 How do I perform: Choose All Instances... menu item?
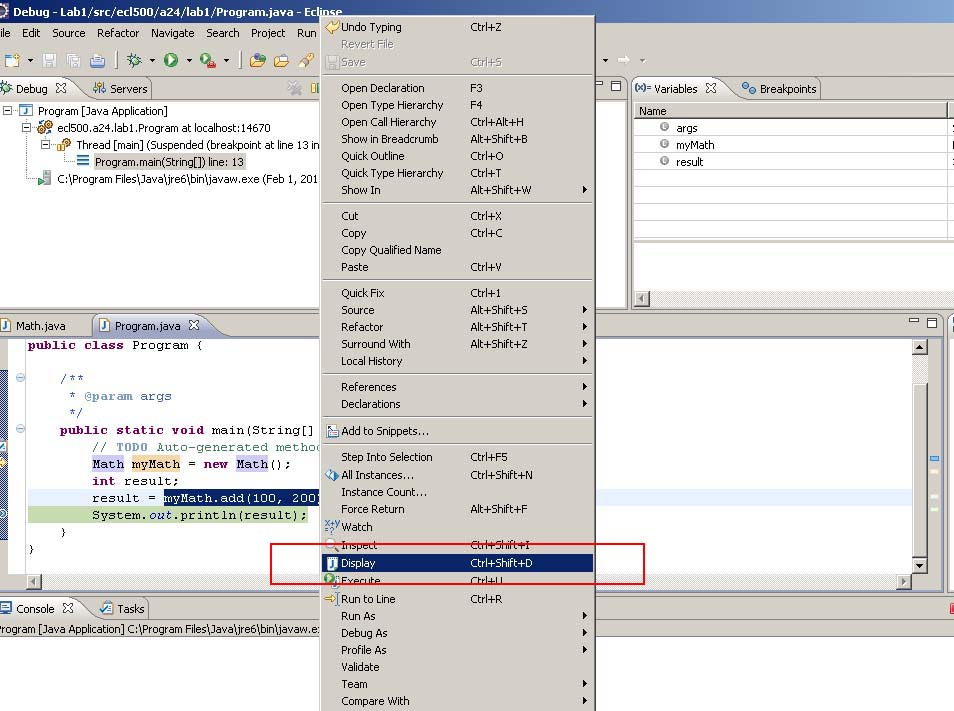[457, 475]
